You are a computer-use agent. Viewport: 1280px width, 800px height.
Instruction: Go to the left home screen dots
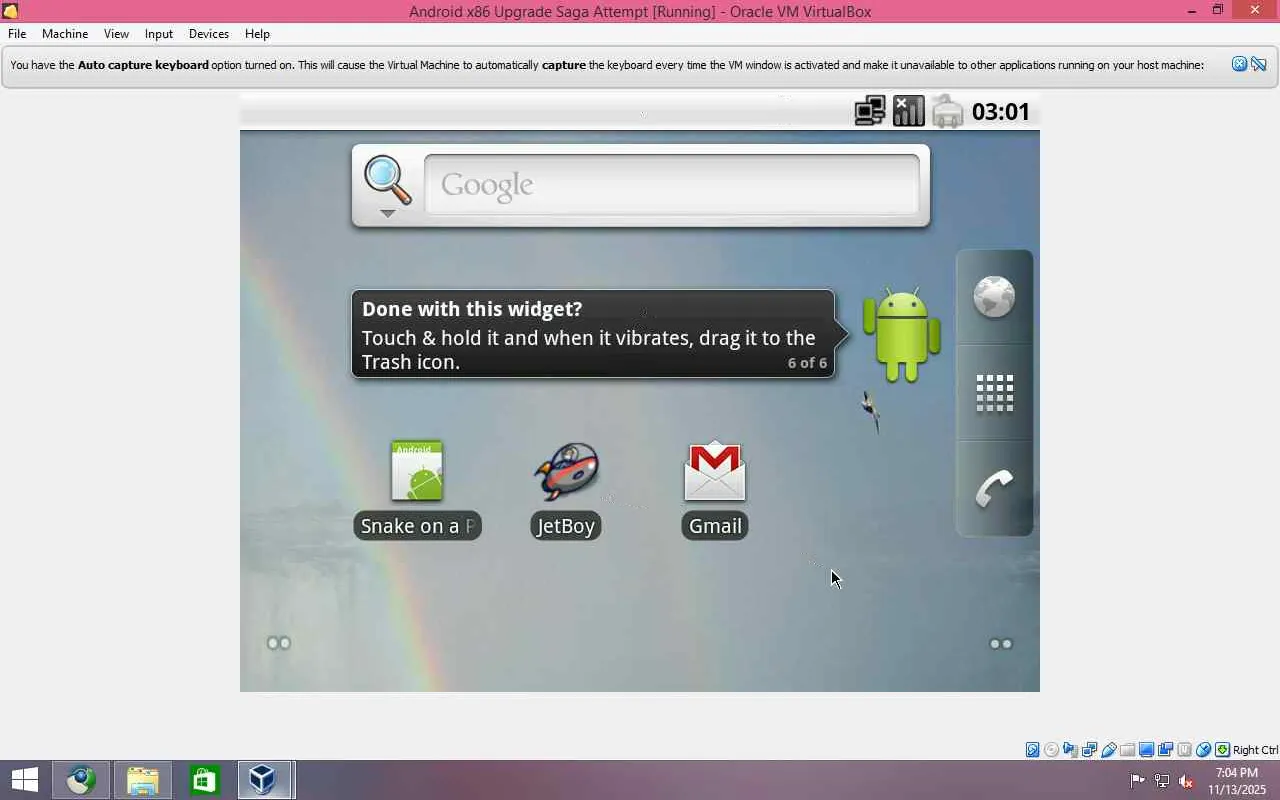278,643
